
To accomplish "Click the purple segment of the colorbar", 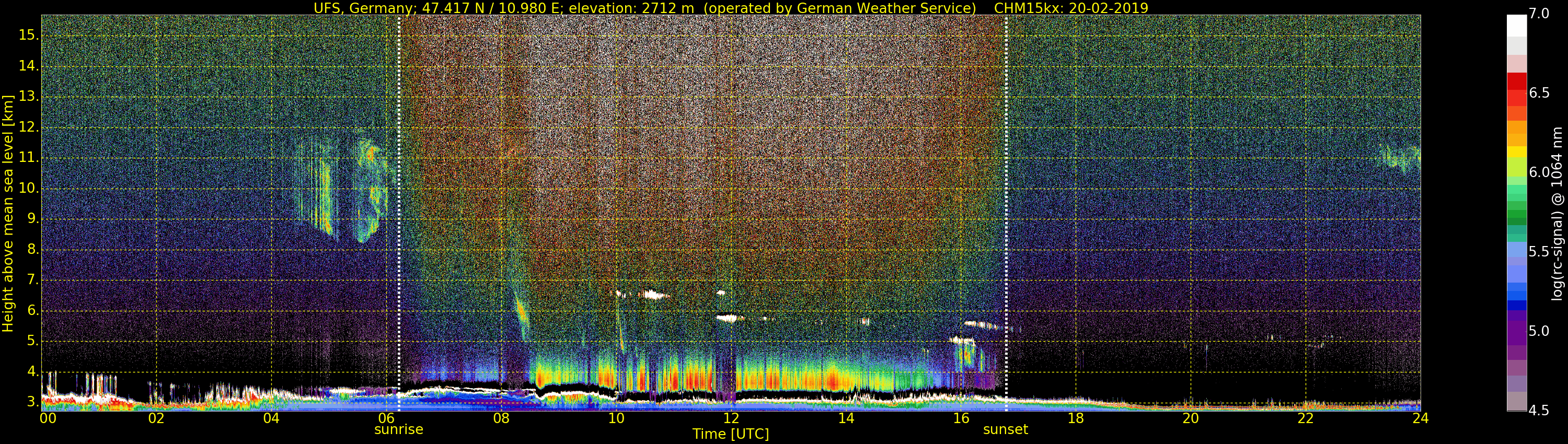I will tap(1516, 333).
